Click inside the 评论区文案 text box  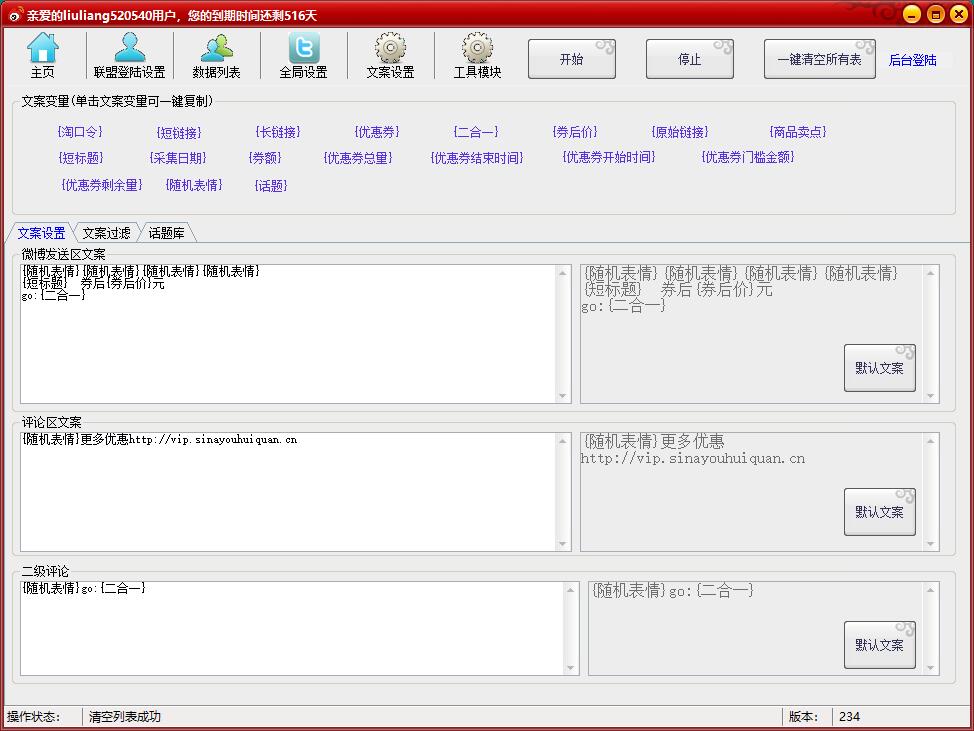[289, 491]
